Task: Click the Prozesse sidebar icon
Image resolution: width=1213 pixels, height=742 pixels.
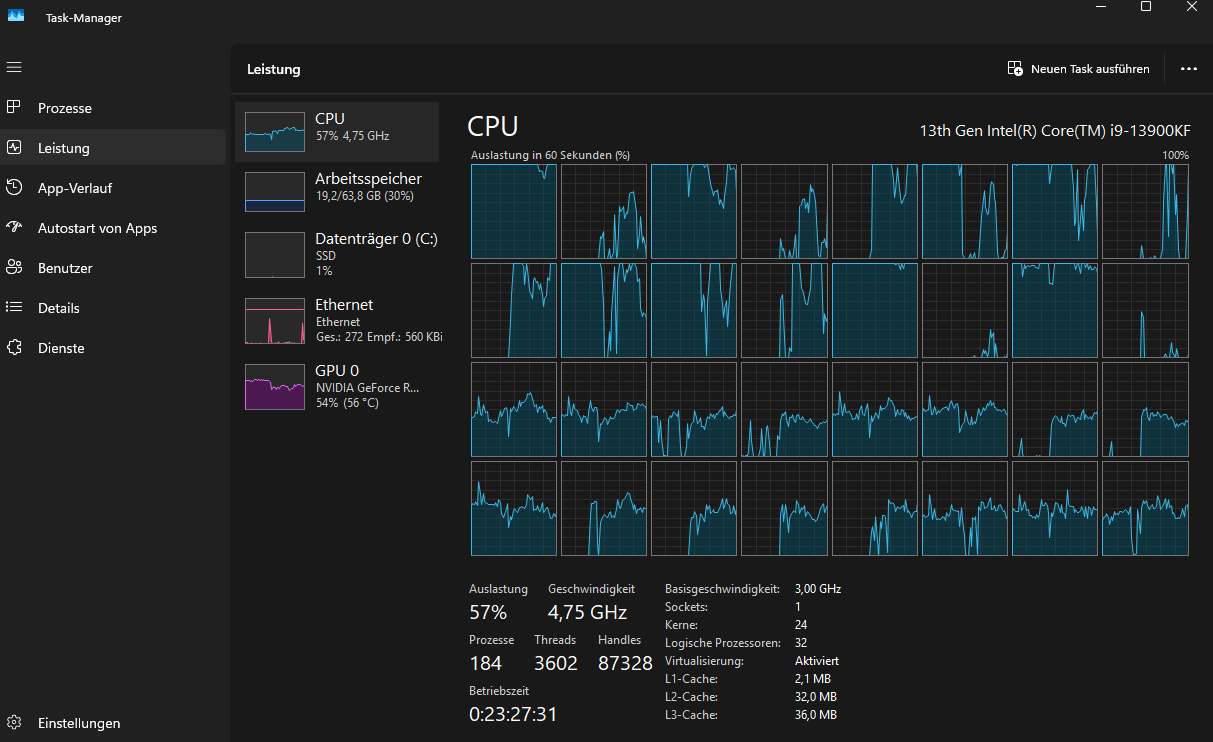Action: pos(14,107)
